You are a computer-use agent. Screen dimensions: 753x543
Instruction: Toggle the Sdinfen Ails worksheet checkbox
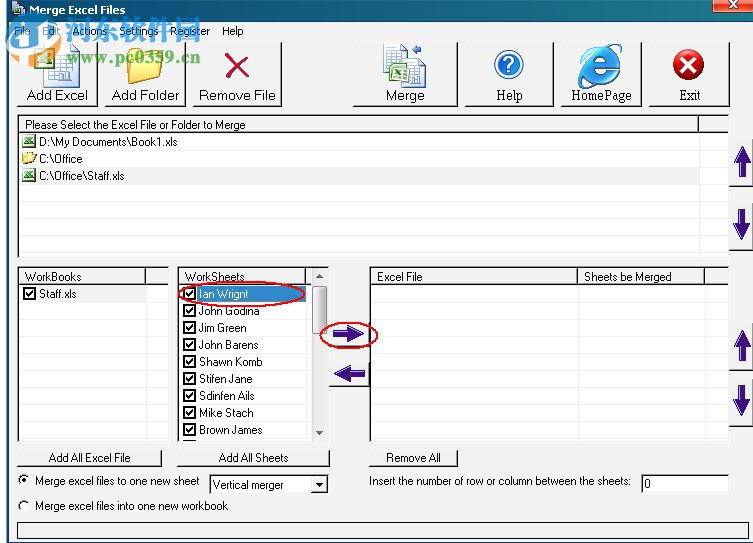[190, 396]
